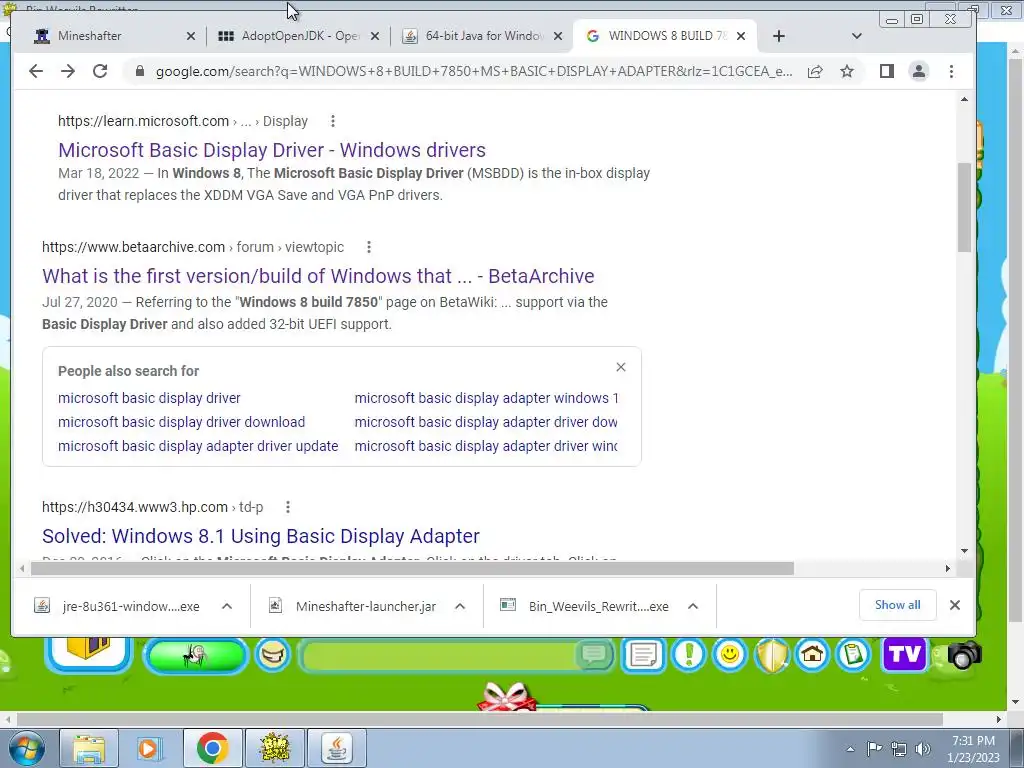Close the 64-bit Java tab
1024x768 pixels.
558,36
